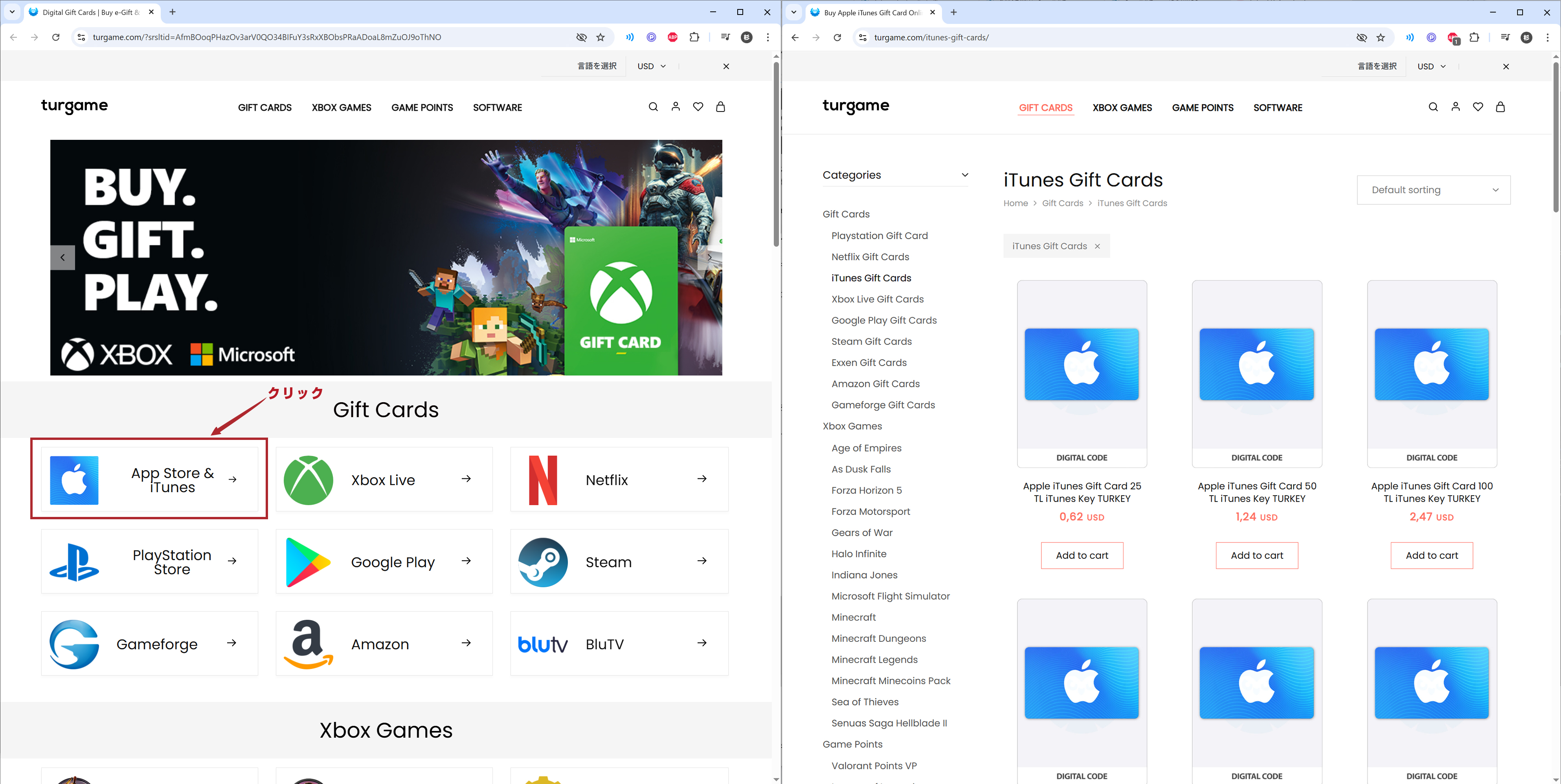Reload page in right browser window
This screenshot has width=1561, height=784.
click(837, 38)
